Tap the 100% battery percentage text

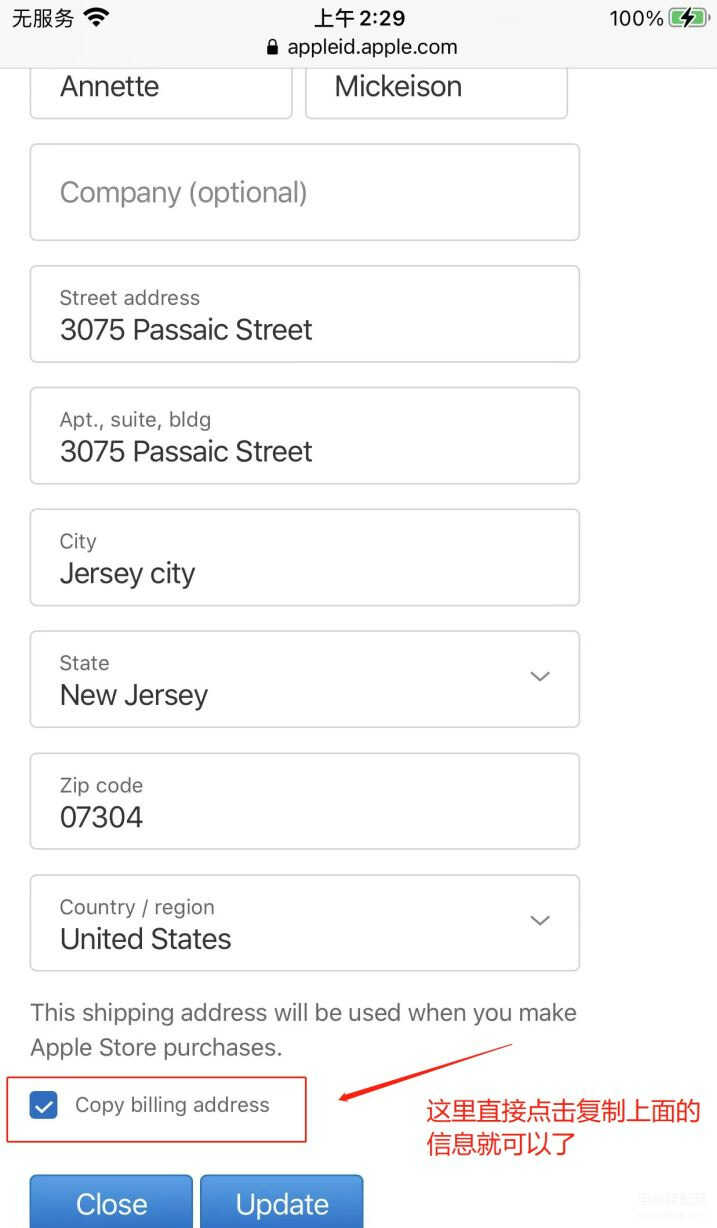(636, 18)
